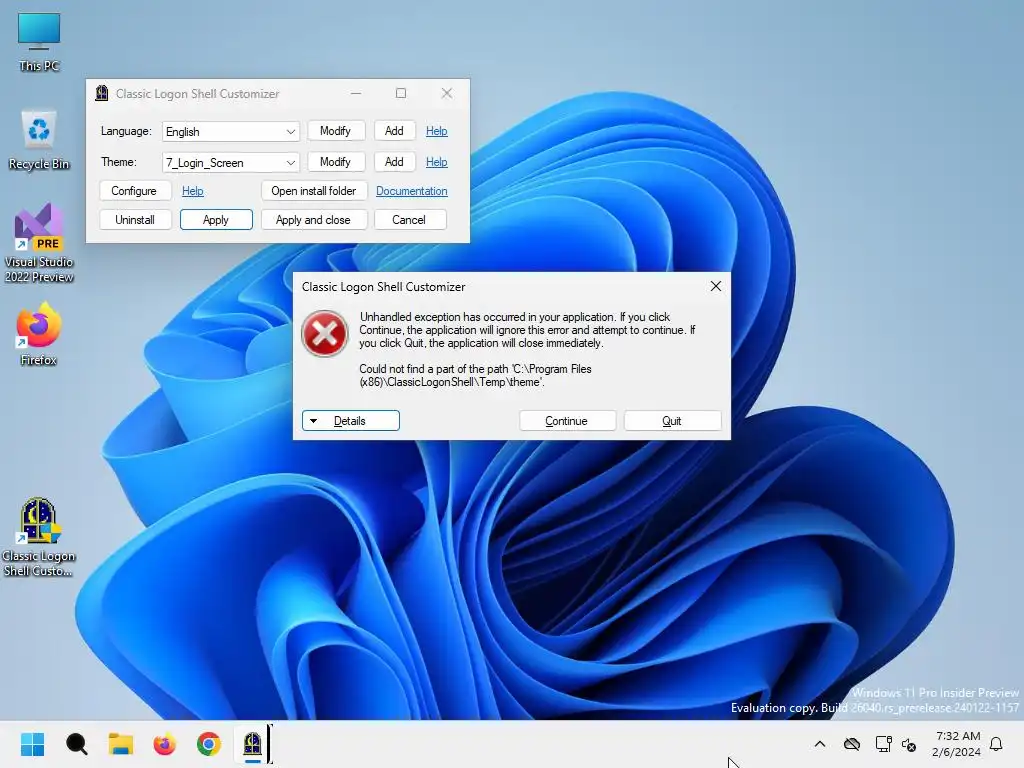Click Add next to Language
Image resolution: width=1024 pixels, height=768 pixels.
point(394,131)
